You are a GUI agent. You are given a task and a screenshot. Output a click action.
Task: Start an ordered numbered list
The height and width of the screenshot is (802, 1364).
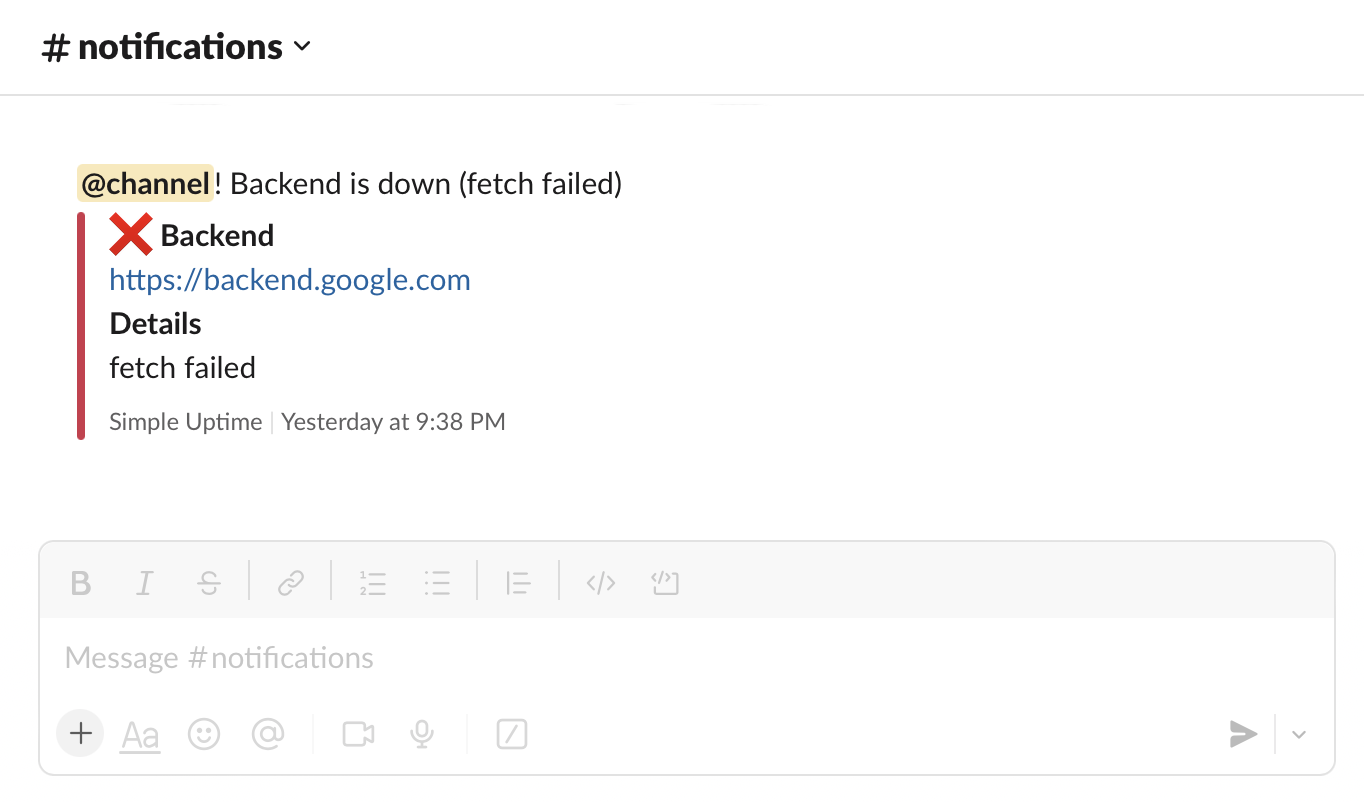373,583
